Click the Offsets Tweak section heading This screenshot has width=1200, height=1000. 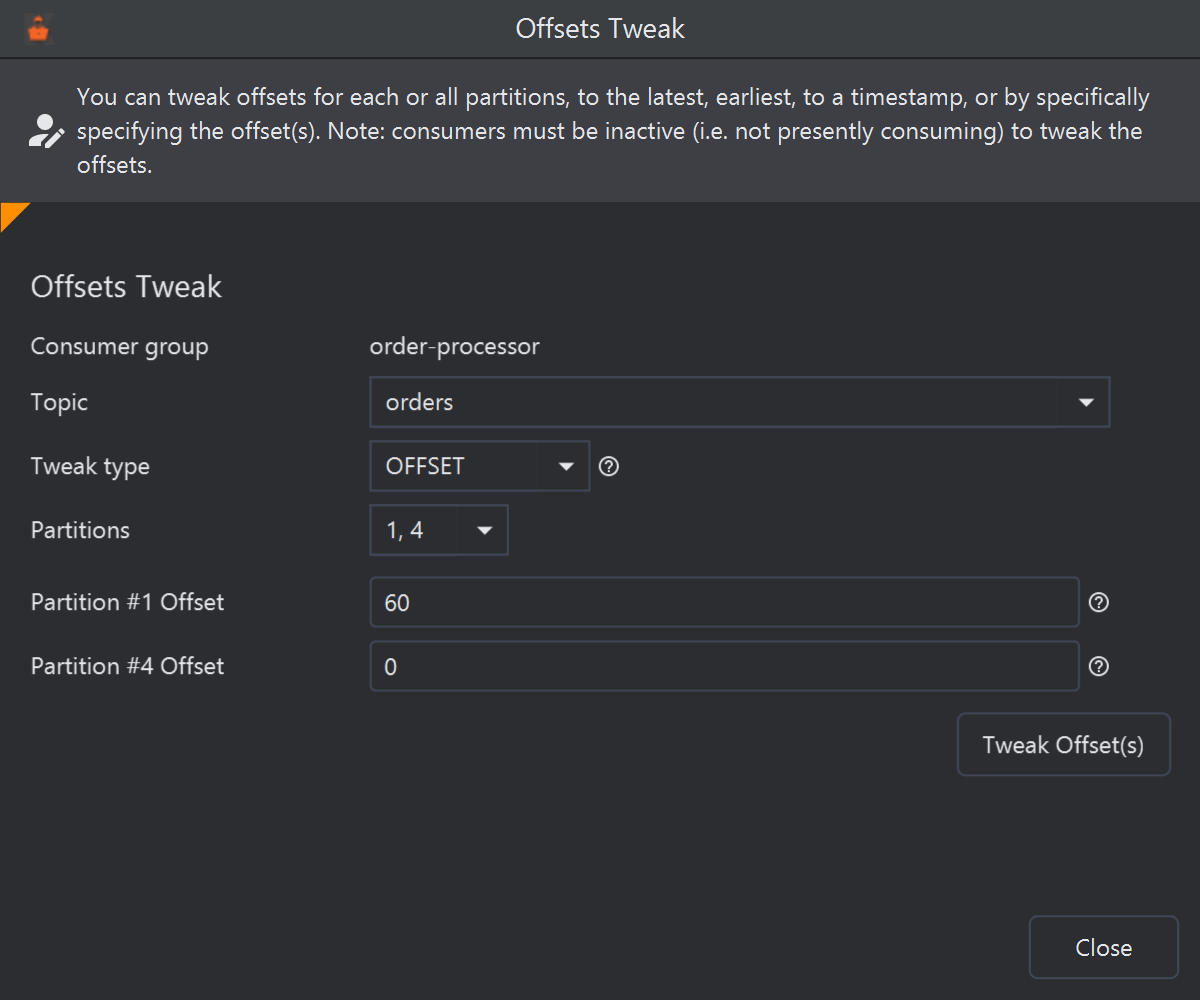tap(126, 287)
